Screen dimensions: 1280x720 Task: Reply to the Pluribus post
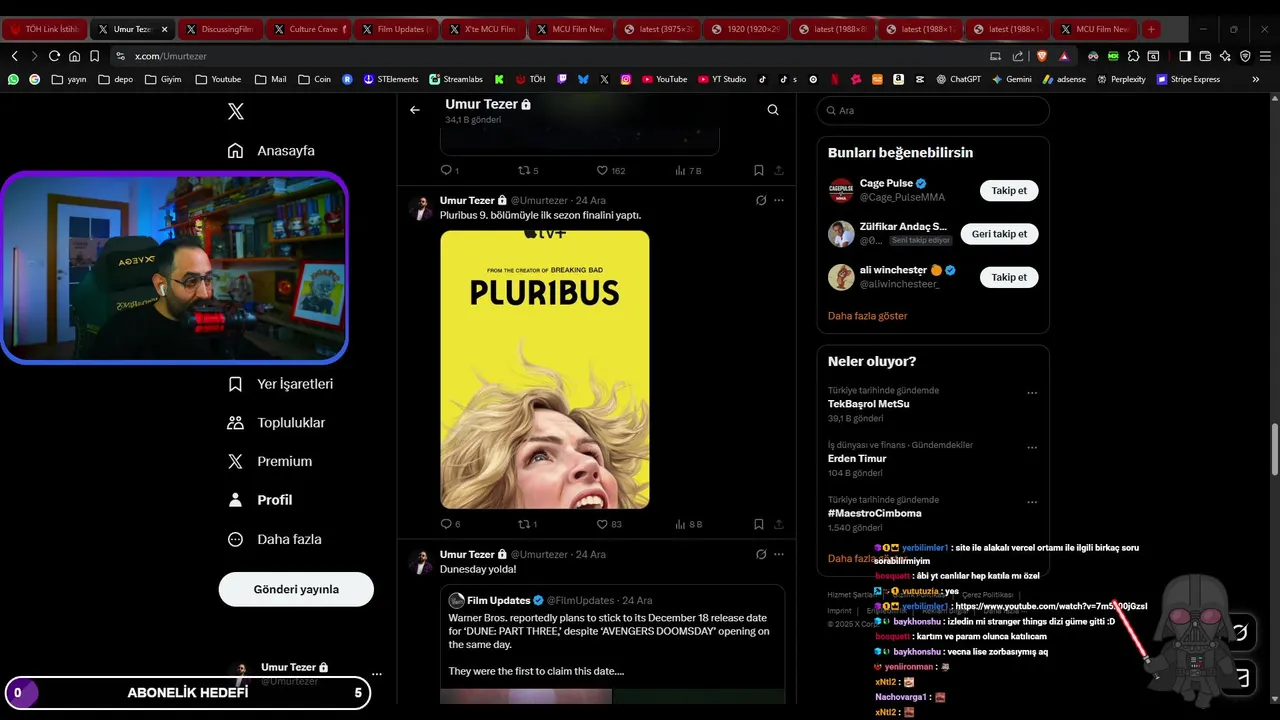(x=450, y=524)
